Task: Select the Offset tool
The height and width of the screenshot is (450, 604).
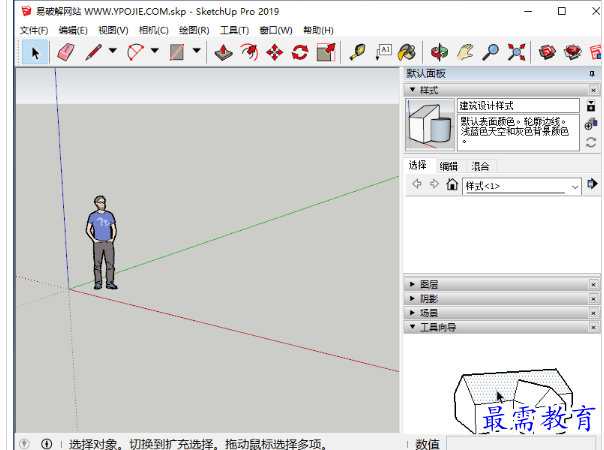Action: [x=249, y=52]
